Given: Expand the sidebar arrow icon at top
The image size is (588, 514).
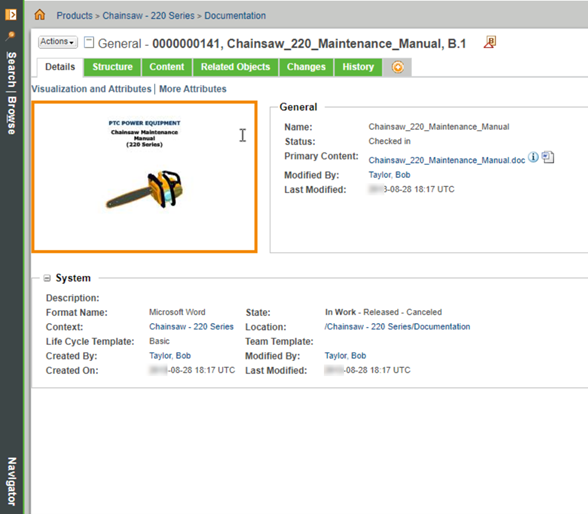Looking at the screenshot, I should [x=11, y=15].
